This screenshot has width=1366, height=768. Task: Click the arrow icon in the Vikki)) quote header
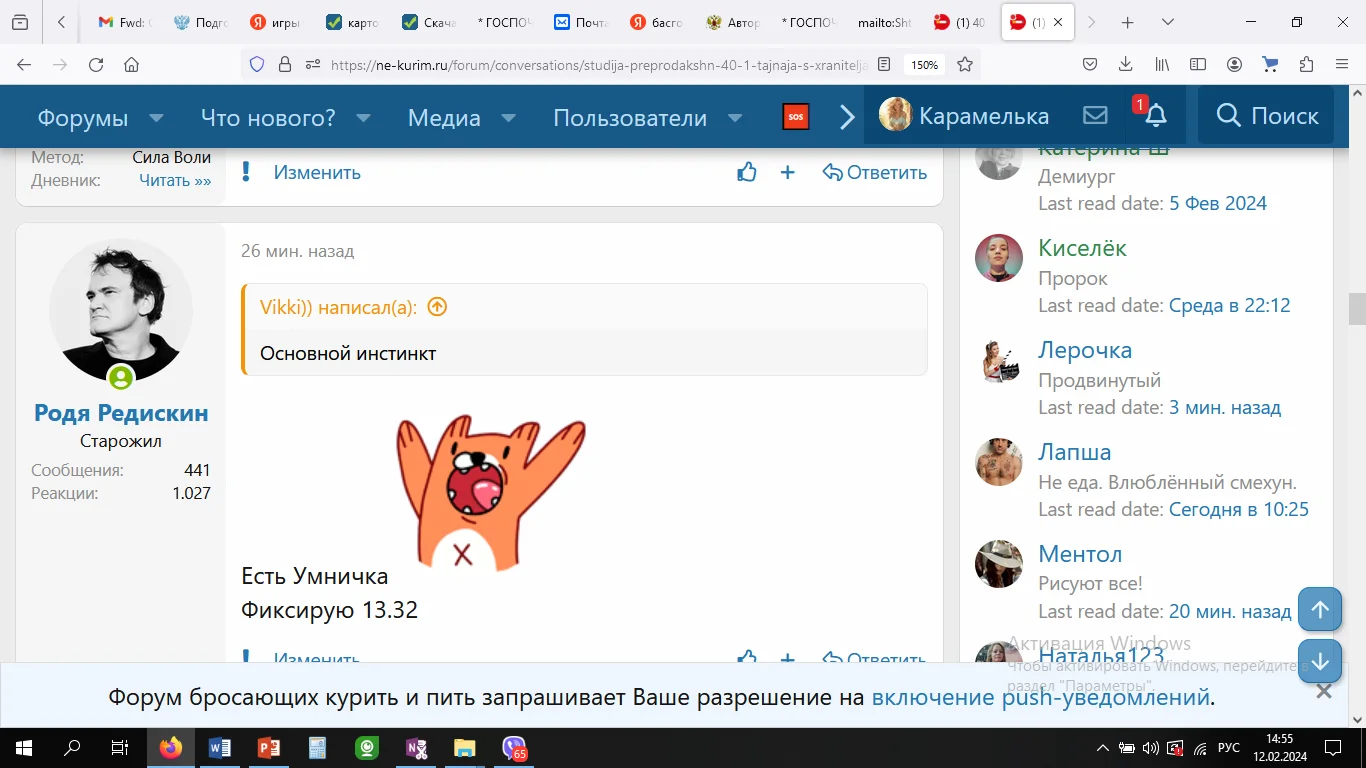(x=436, y=307)
